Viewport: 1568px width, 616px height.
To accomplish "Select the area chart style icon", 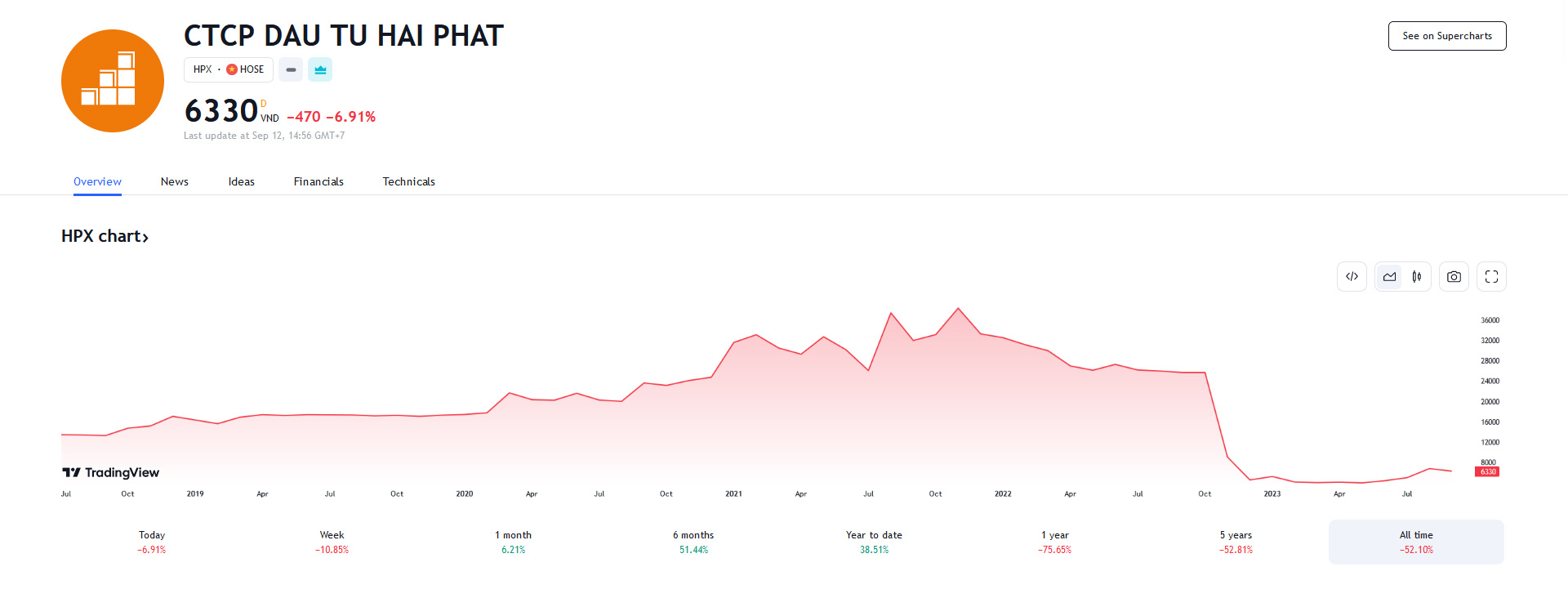I will click(1388, 276).
